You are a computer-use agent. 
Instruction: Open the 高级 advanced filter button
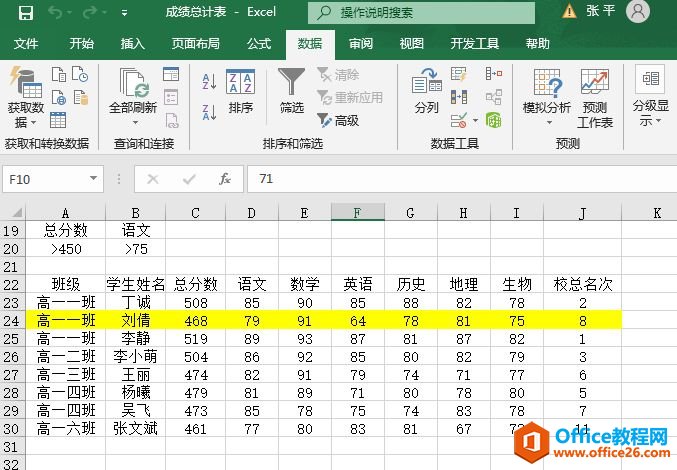pyautogui.click(x=338, y=120)
